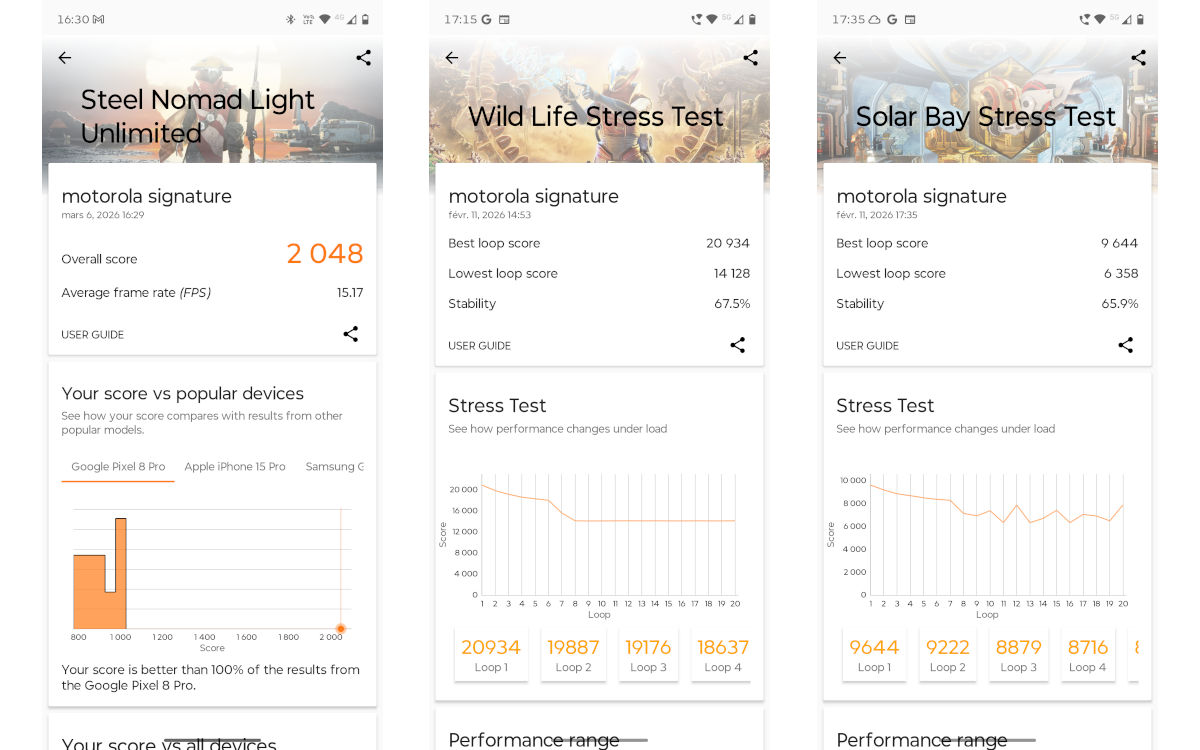Select Loop 1 score 20934 tile
1200x750 pixels.
click(x=491, y=655)
